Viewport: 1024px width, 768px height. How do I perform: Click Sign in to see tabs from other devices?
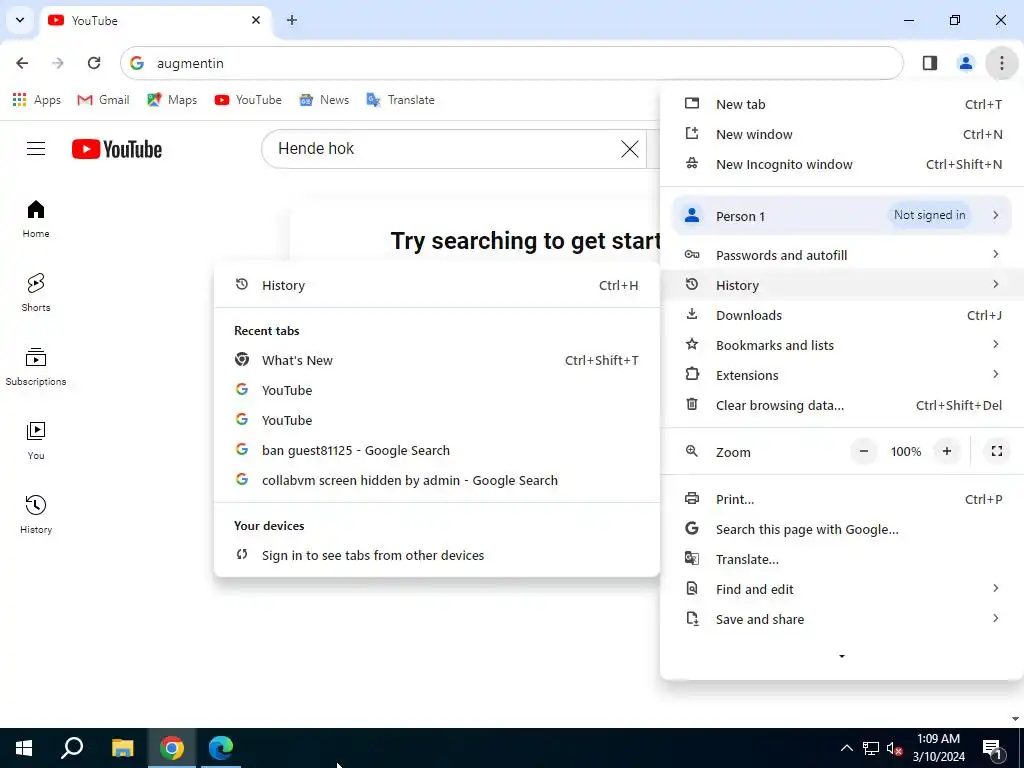pos(437,555)
